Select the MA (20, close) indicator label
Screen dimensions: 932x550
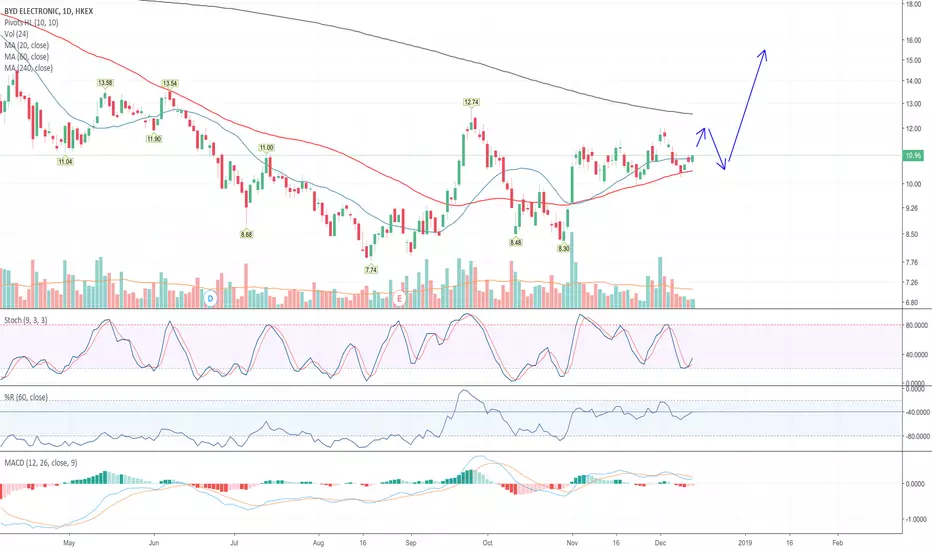[27, 45]
